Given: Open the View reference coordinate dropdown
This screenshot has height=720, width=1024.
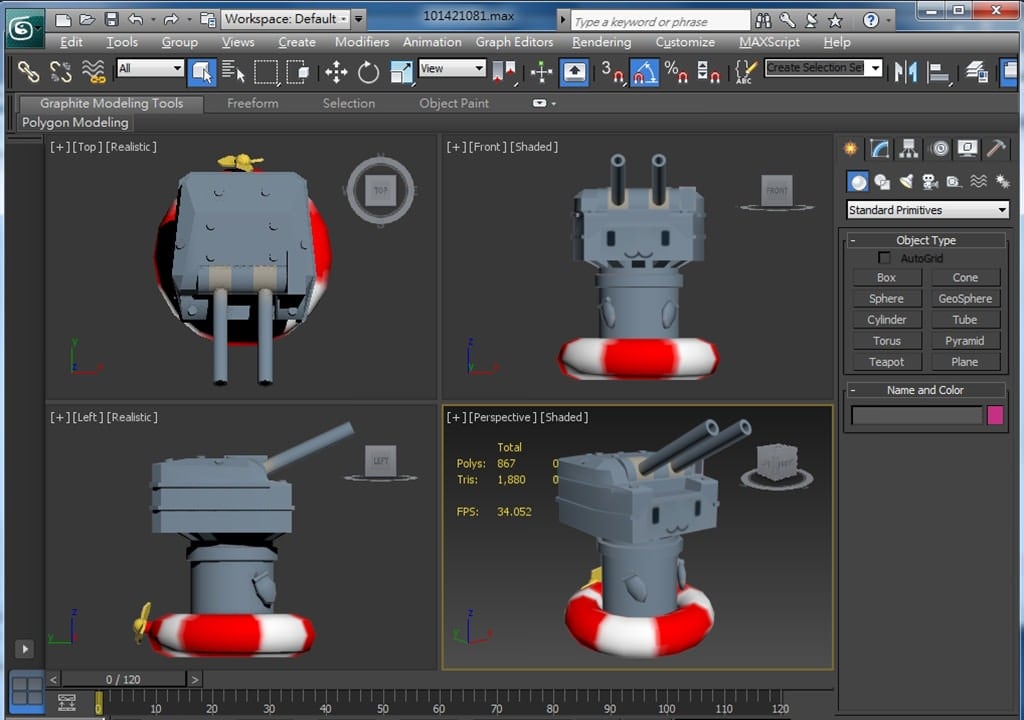Looking at the screenshot, I should (x=452, y=68).
